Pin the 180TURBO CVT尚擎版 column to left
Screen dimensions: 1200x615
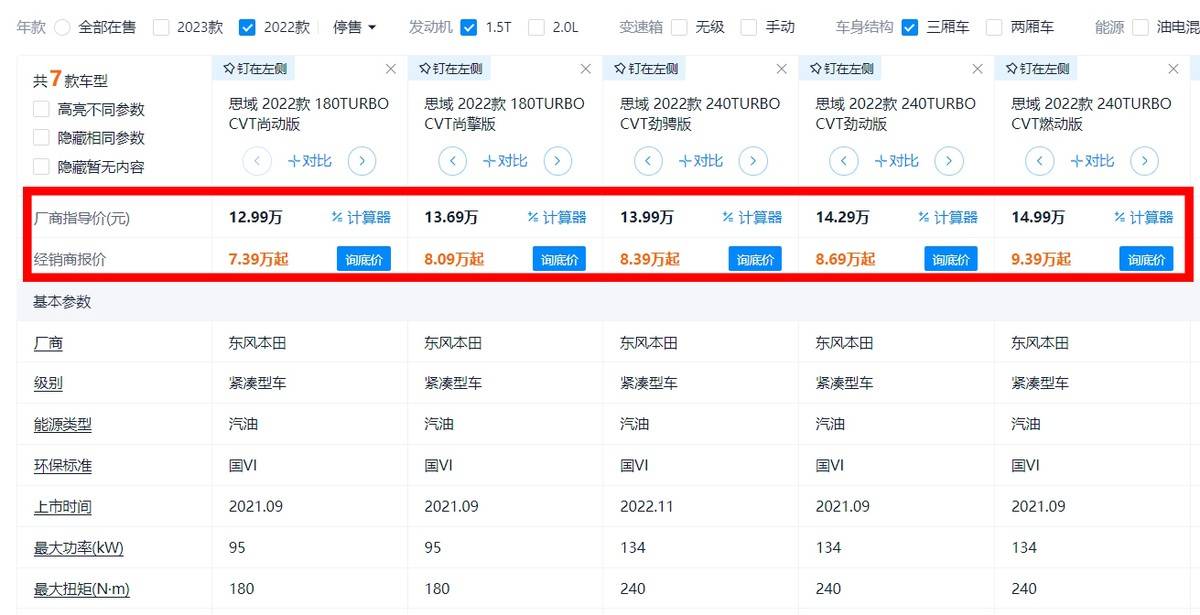click(x=449, y=69)
